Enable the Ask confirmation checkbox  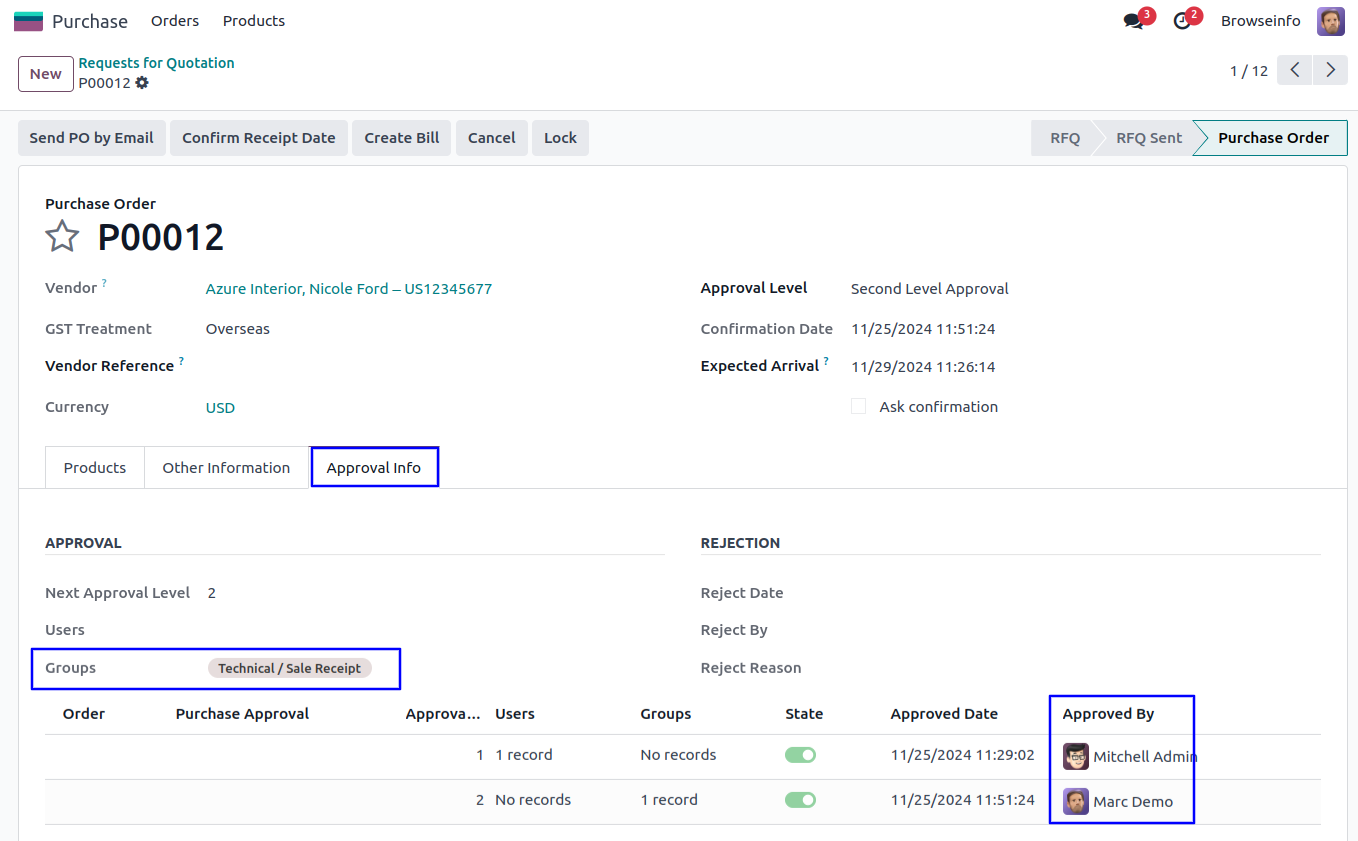(858, 406)
